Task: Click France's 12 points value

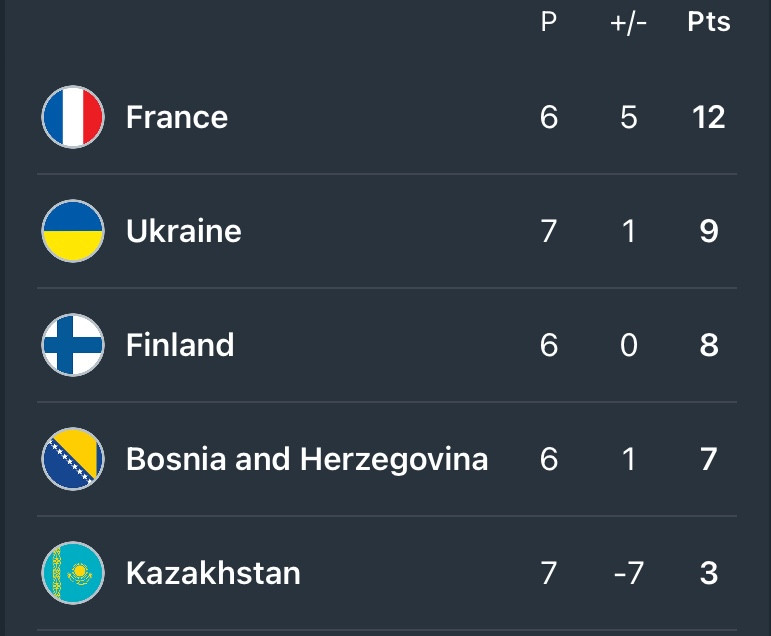Action: 709,117
